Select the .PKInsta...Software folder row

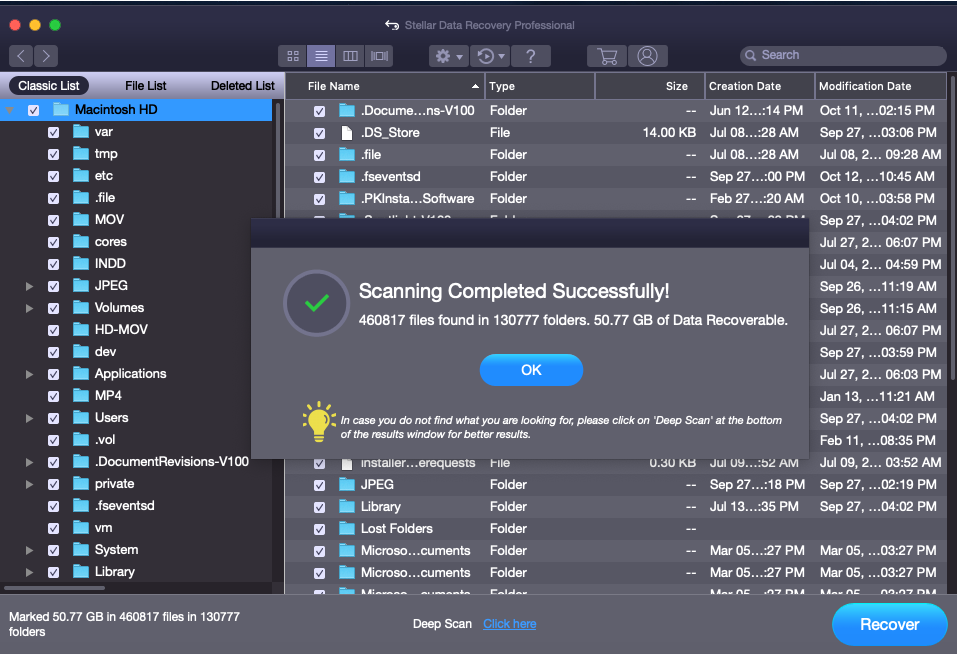(x=616, y=199)
